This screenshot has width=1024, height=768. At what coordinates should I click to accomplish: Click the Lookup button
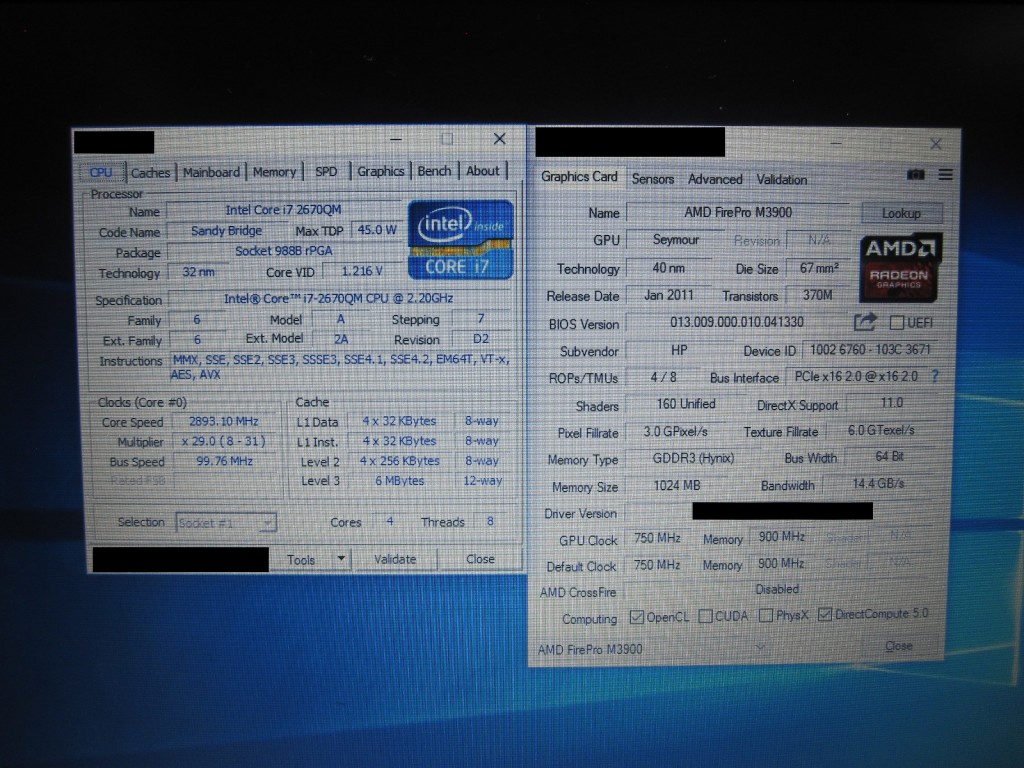coord(901,213)
